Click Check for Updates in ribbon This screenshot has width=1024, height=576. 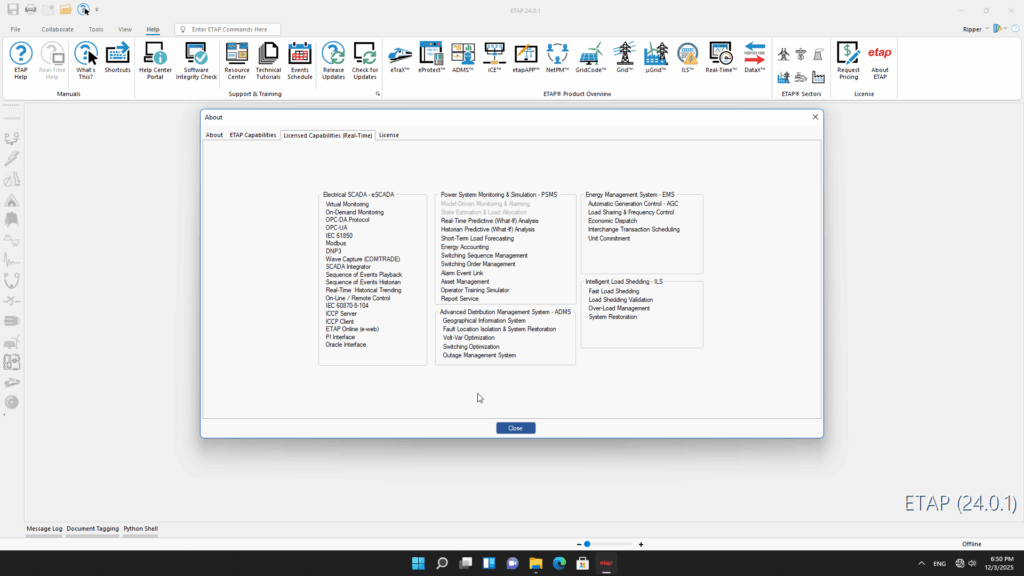pos(365,60)
